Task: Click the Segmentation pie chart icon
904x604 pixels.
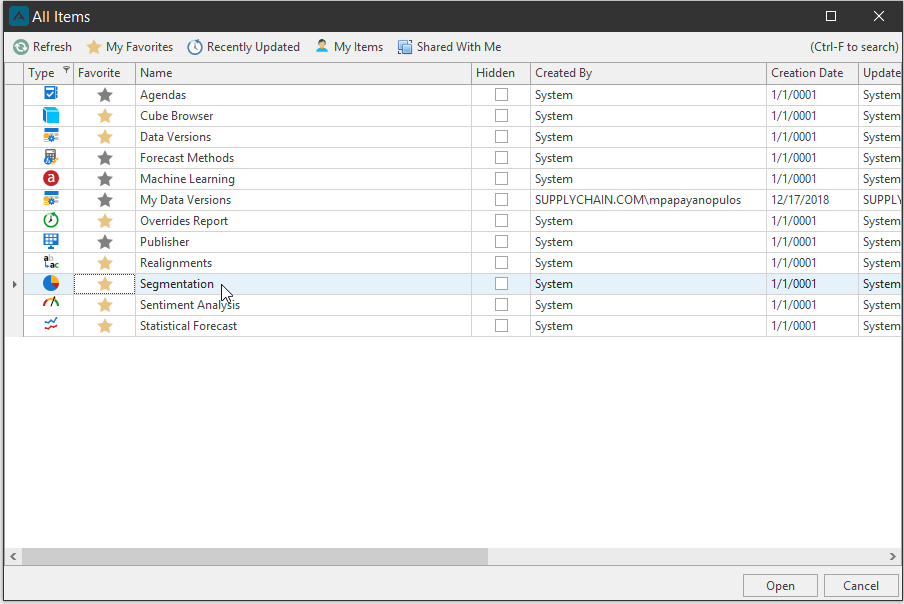Action: point(51,283)
